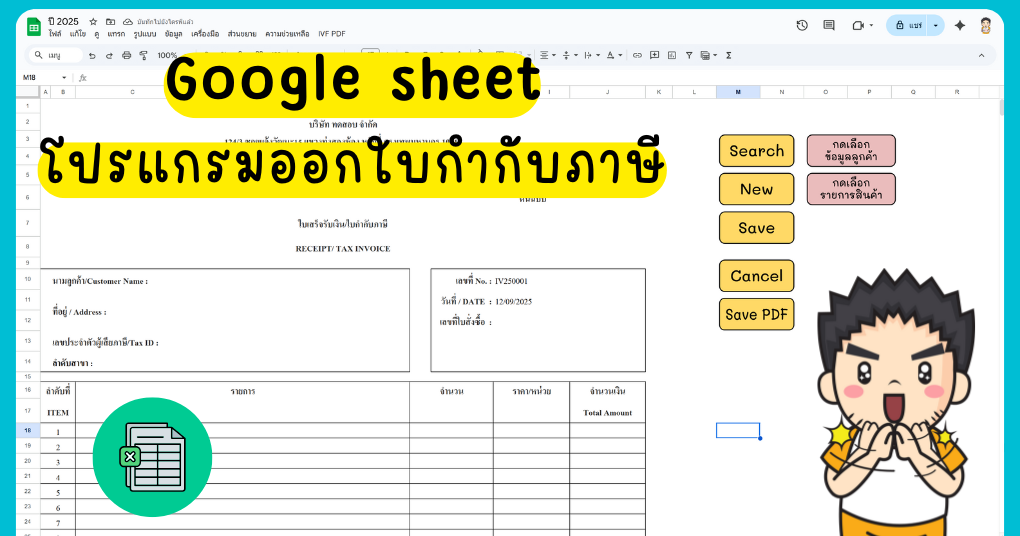The image size is (1020, 536).
Task: Click the Customer Name label cell
Action: [x=100, y=281]
